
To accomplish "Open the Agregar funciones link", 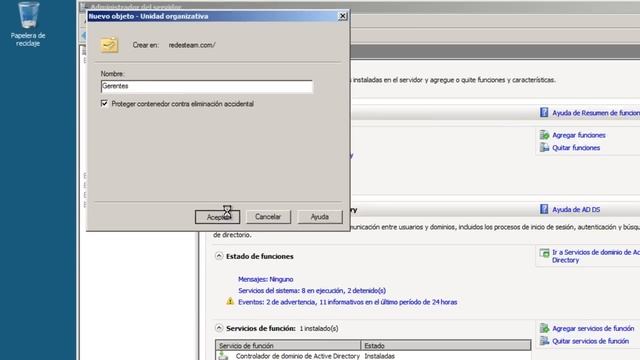I will tap(579, 135).
